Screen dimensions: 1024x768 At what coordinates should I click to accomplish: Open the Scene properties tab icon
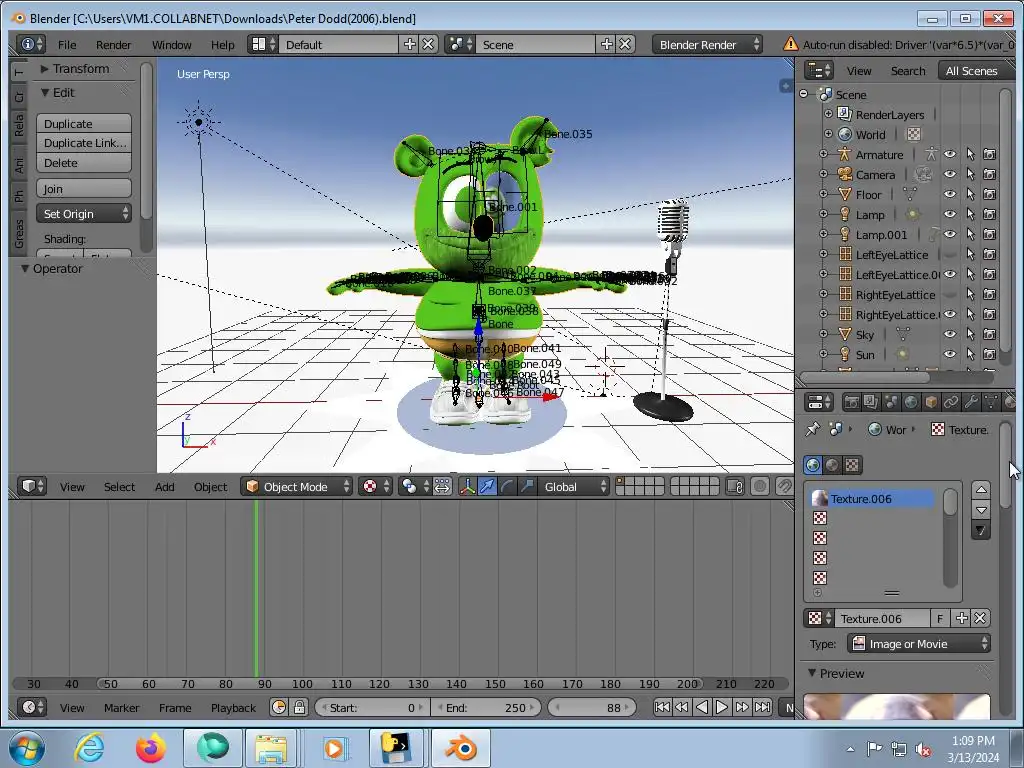click(891, 402)
